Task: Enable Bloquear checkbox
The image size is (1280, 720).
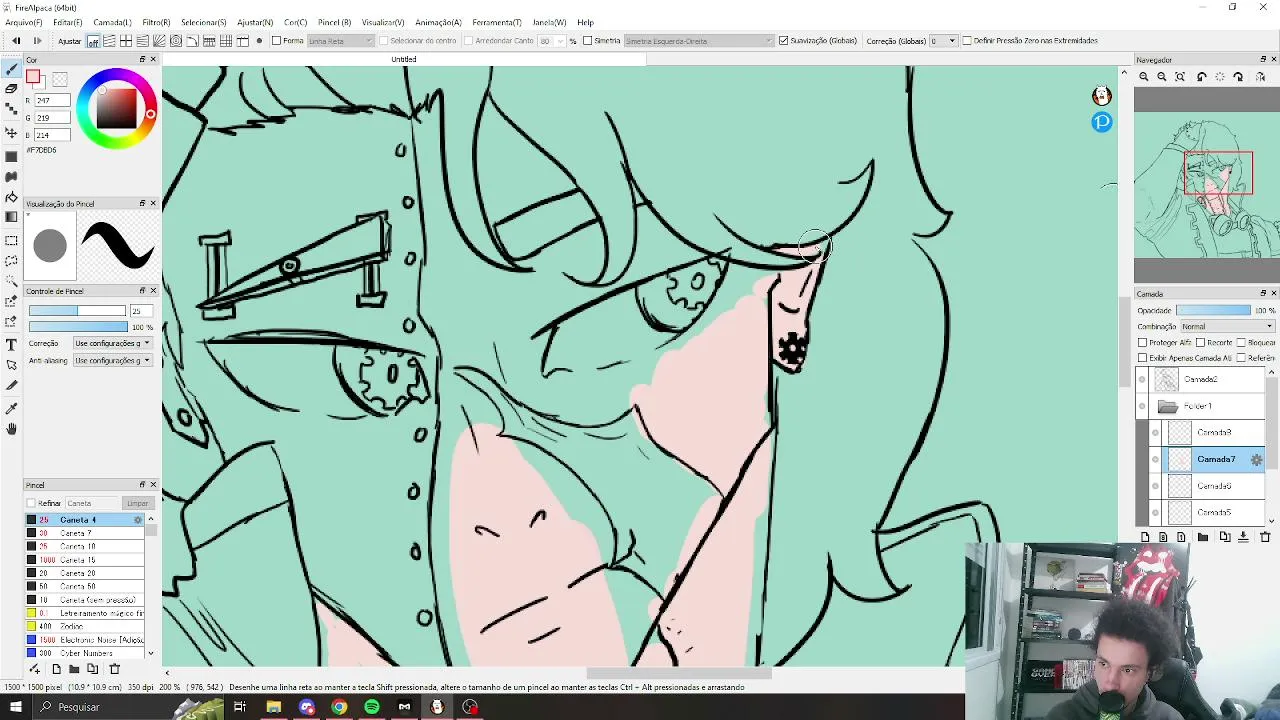Action: tap(1241, 343)
